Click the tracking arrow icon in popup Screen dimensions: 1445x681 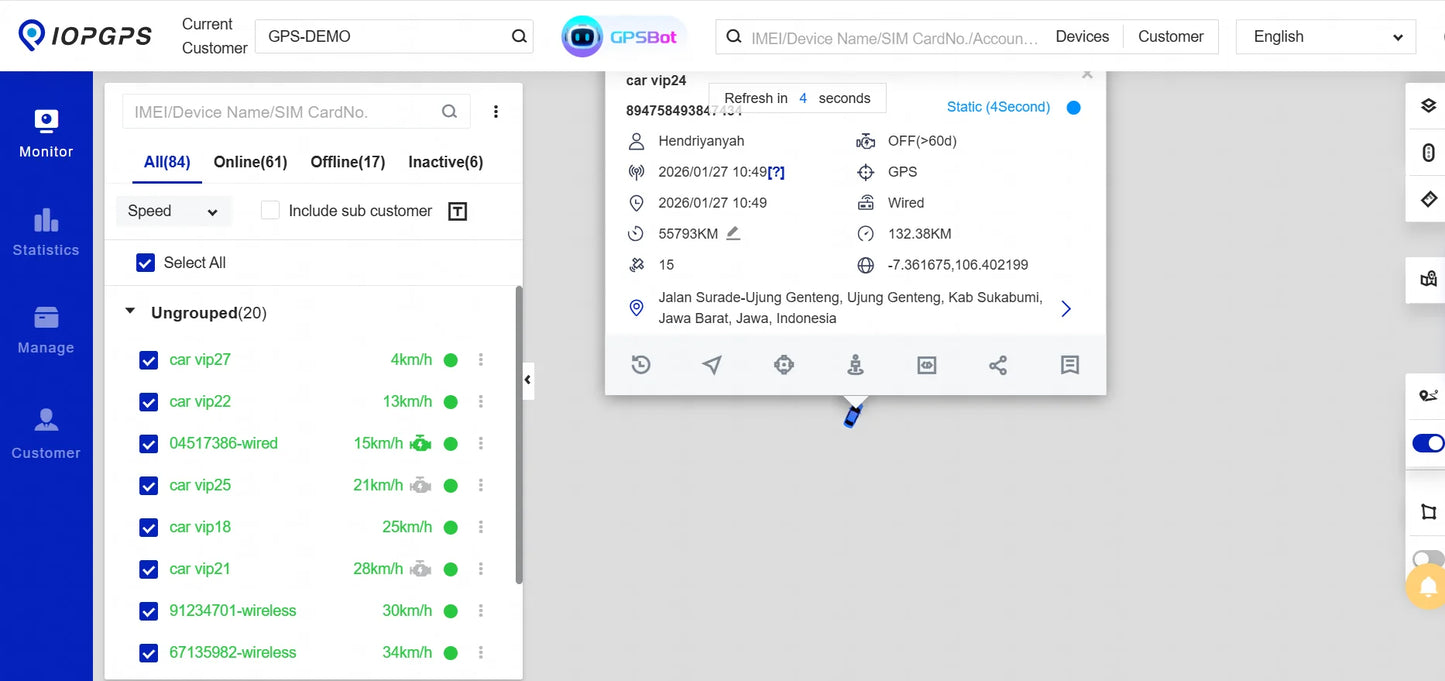coord(712,365)
